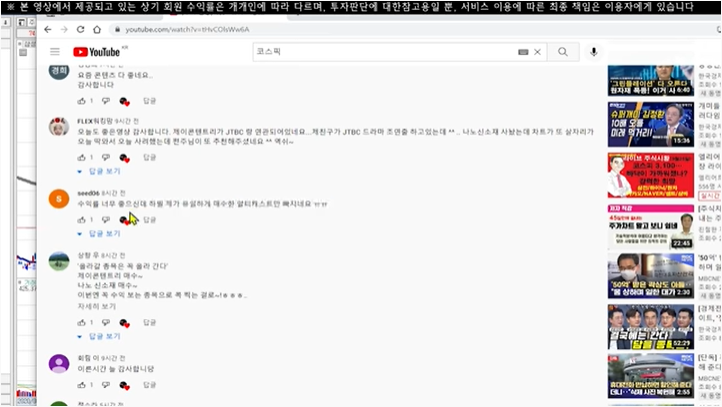Click heart badge on seed06 comment
Image resolution: width=722 pixels, height=407 pixels.
124,220
